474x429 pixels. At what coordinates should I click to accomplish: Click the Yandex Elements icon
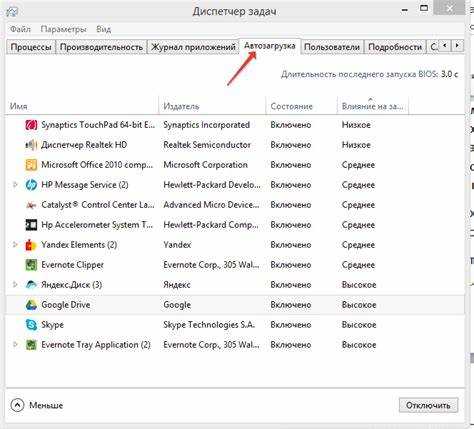point(31,245)
